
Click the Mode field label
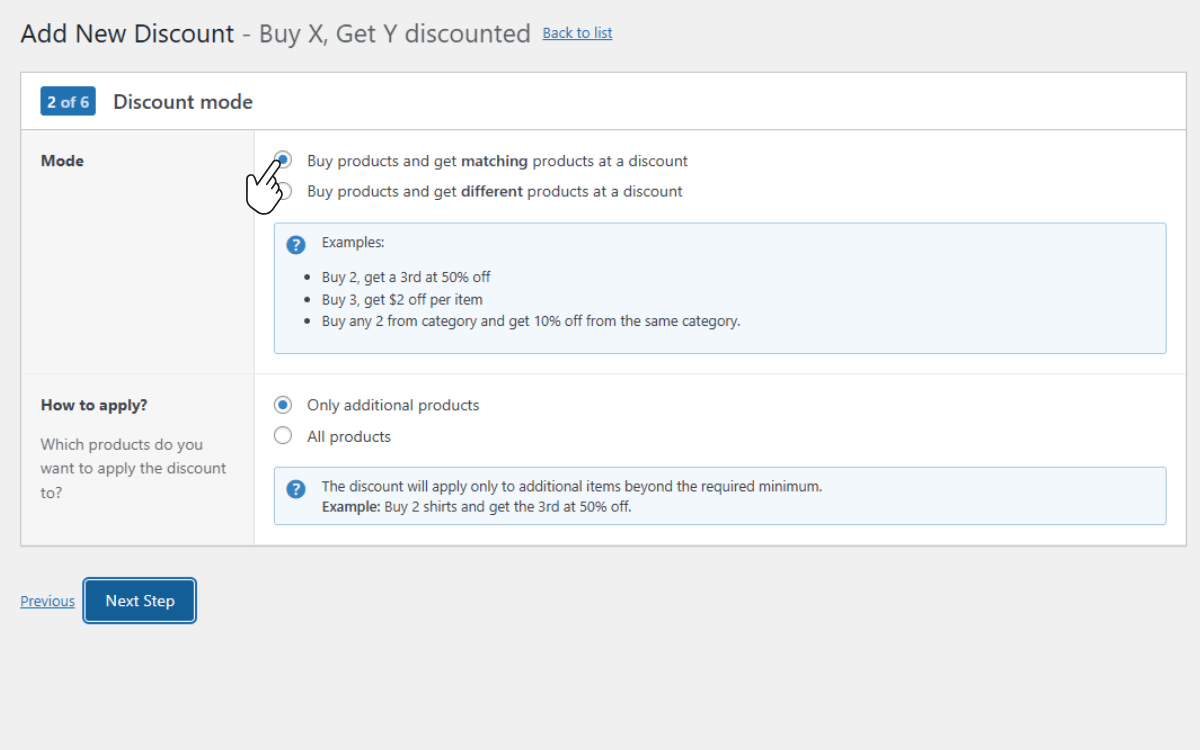click(x=62, y=161)
